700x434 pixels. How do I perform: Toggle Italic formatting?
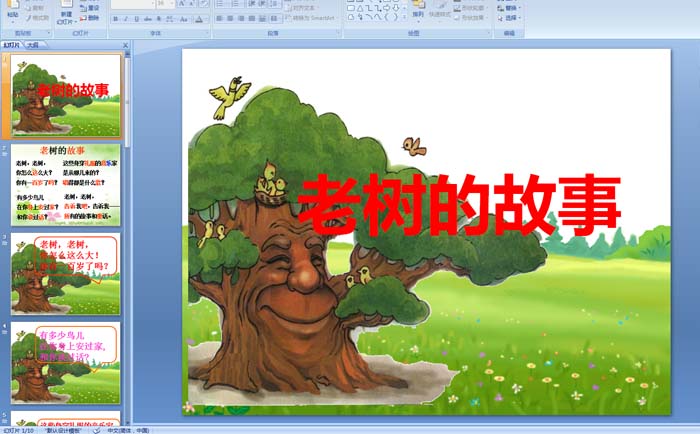pos(126,19)
